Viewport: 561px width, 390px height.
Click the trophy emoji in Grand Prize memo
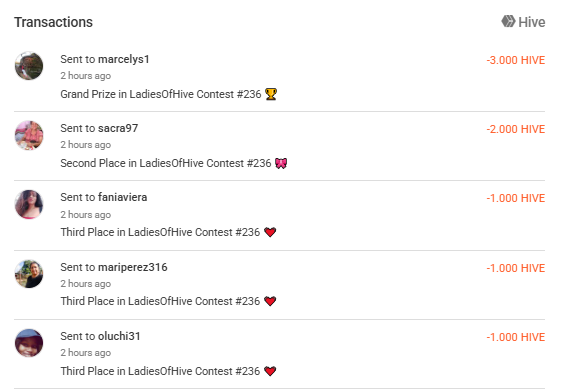coord(271,94)
